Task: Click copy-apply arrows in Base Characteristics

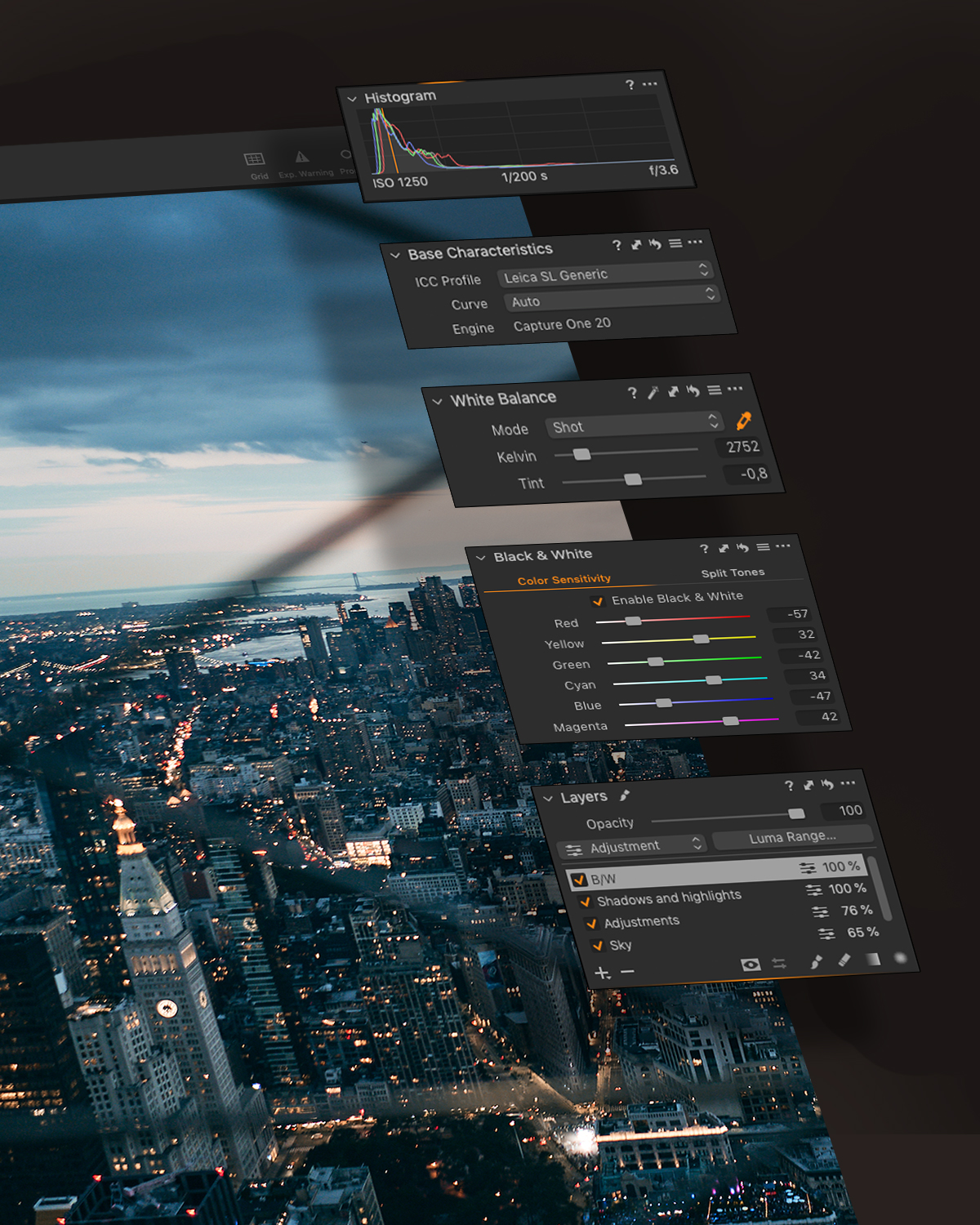Action: pos(636,244)
